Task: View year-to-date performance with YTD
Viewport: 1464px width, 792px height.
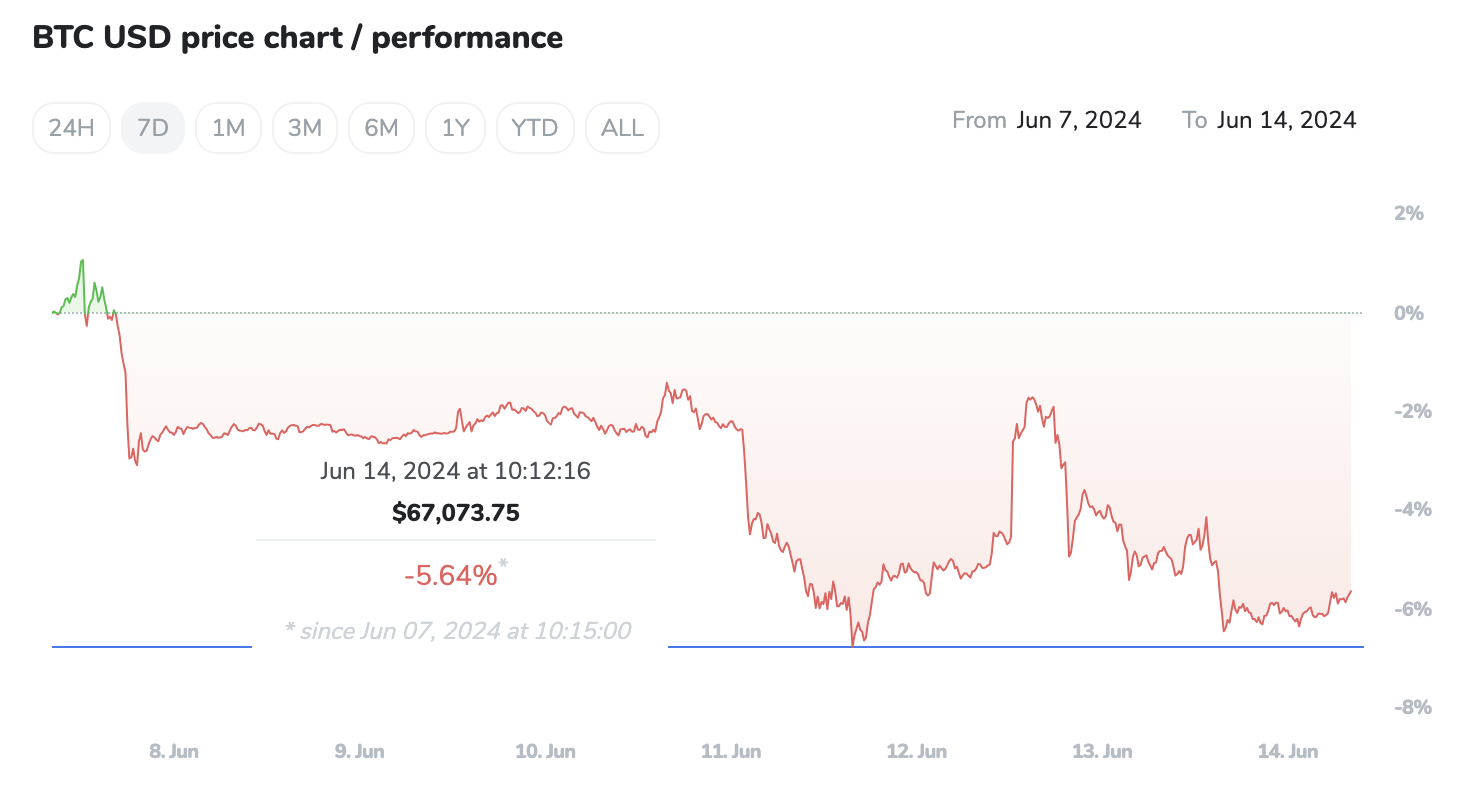Action: coord(535,127)
